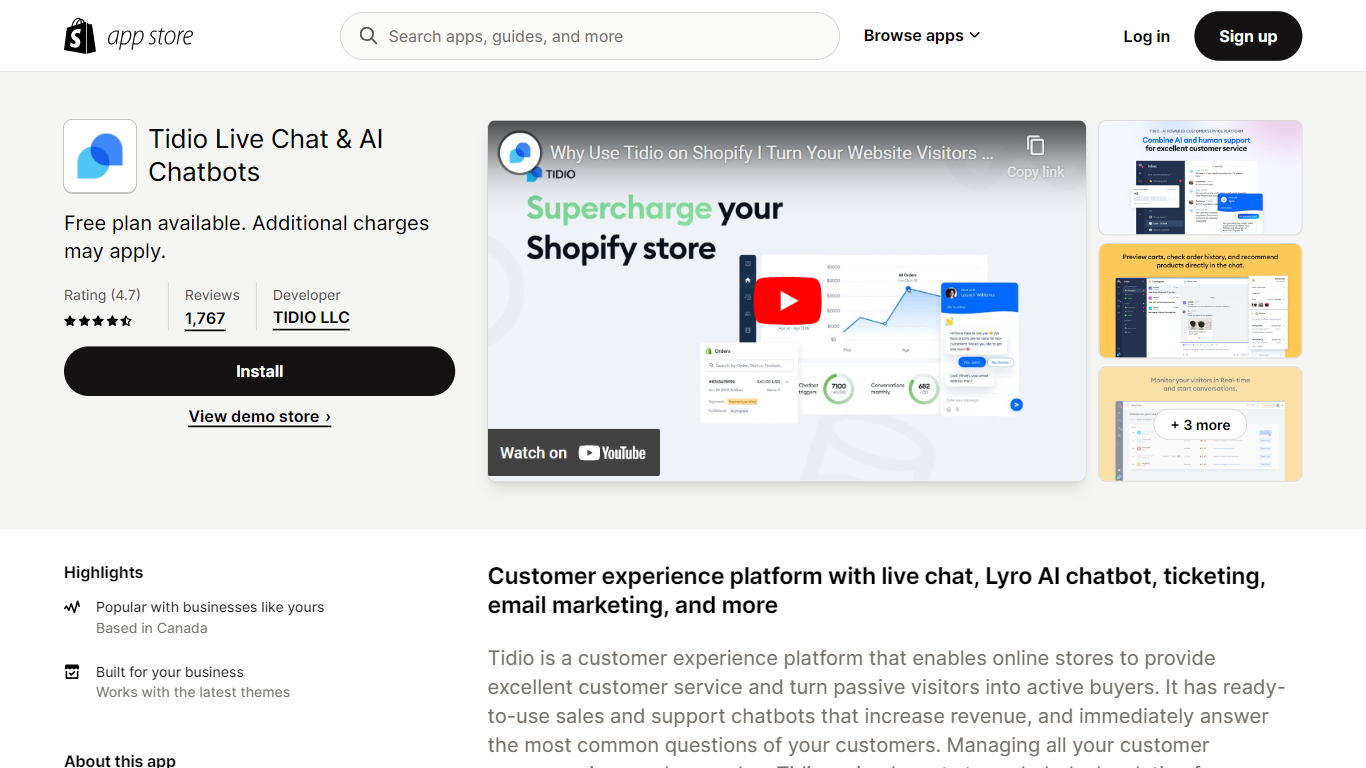This screenshot has height=768, width=1366.
Task: Open the Preview carts screenshot thumbnail
Action: (1200, 301)
